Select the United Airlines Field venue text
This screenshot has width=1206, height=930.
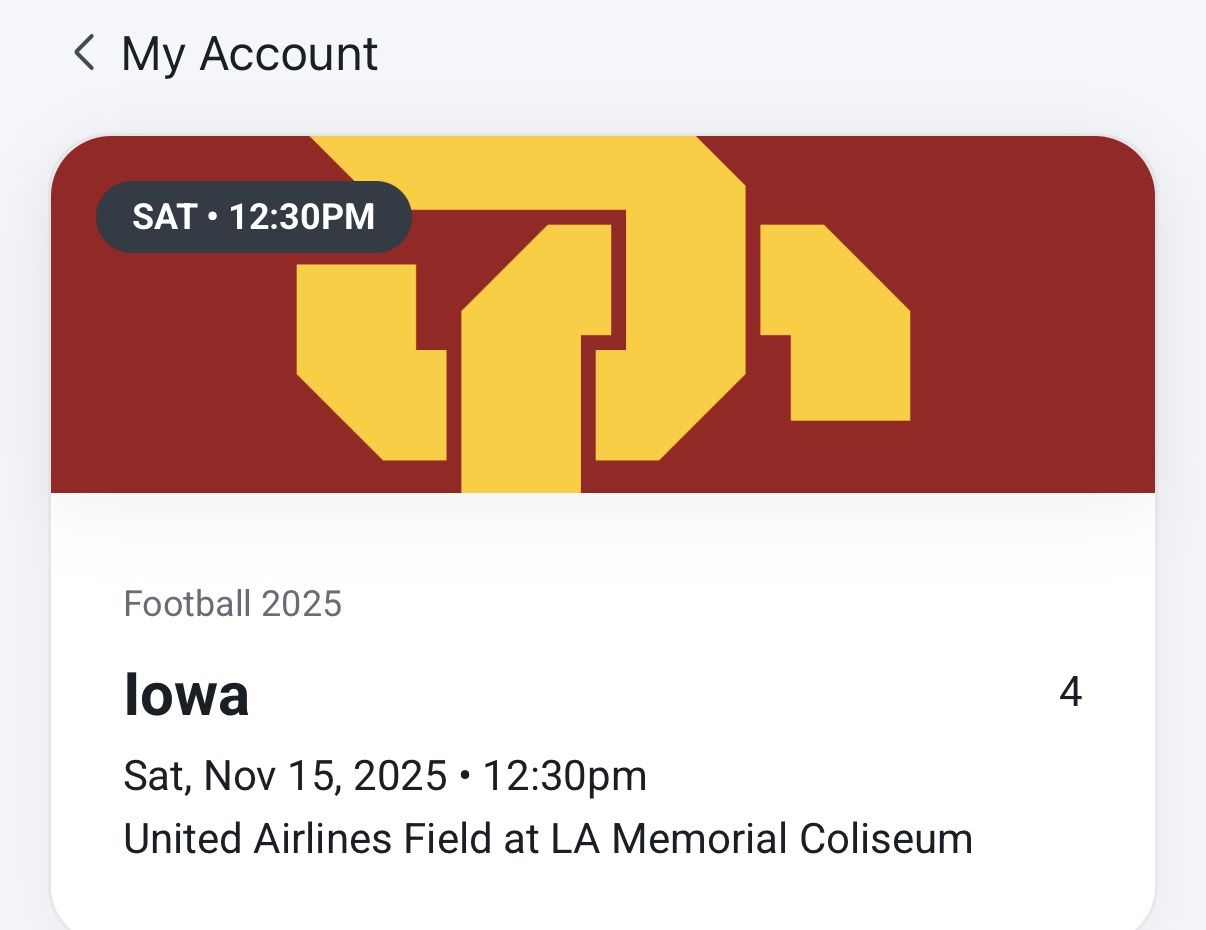point(547,838)
